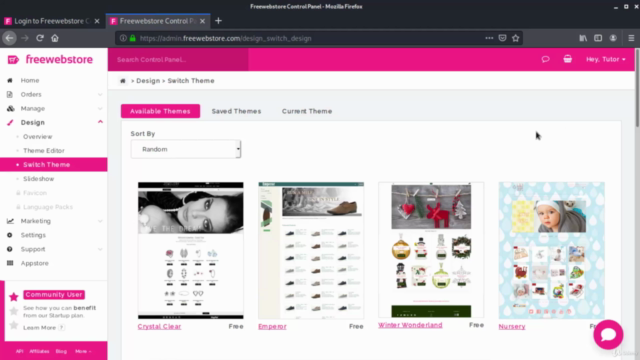
Task: Open the Winter Wonderland theme link
Action: click(410, 325)
